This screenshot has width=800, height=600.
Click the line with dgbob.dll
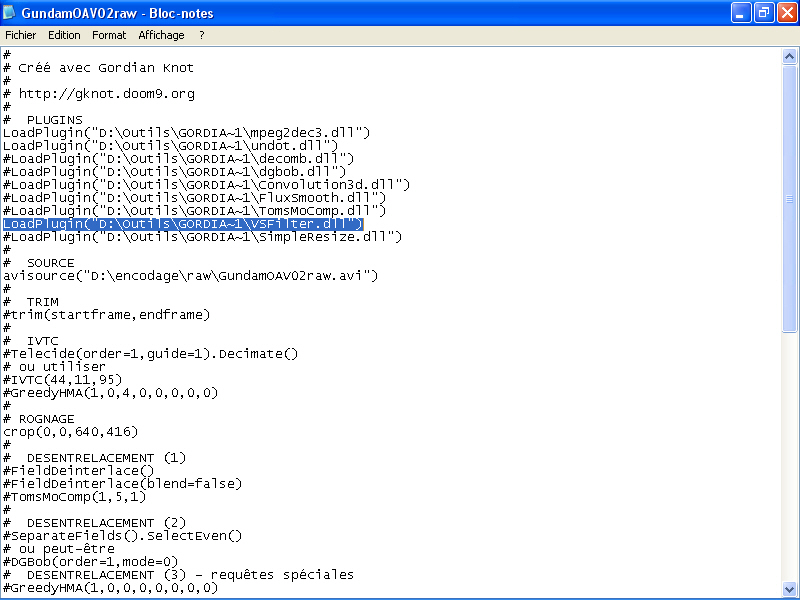pos(174,172)
